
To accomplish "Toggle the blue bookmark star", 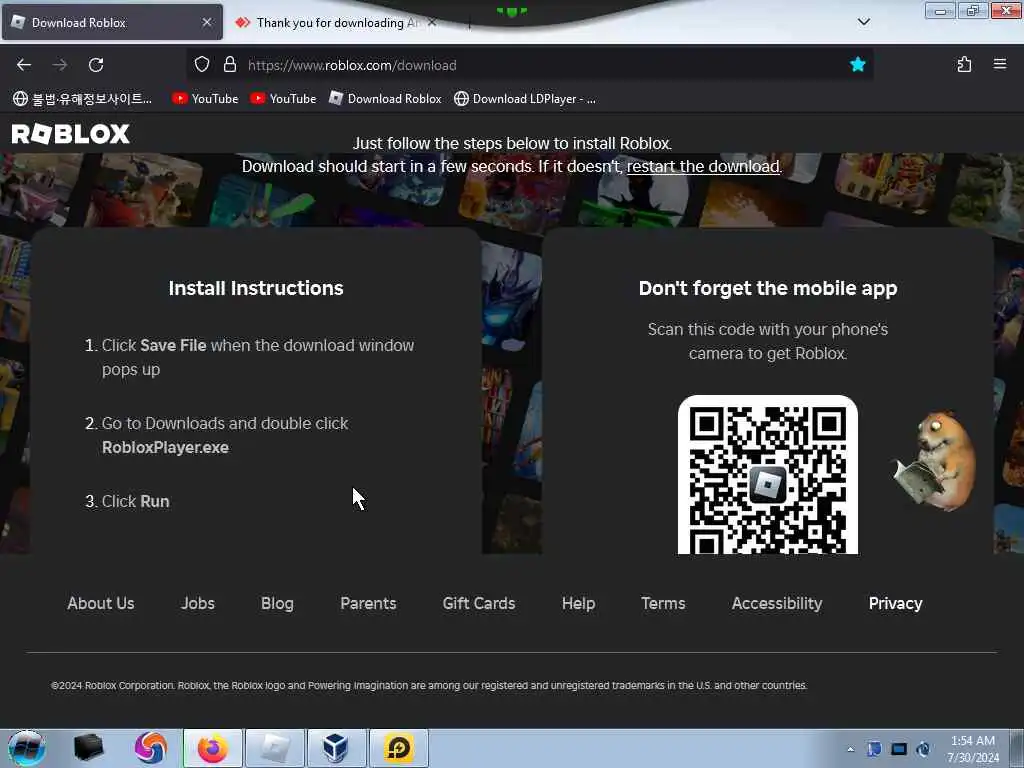I will (x=857, y=65).
